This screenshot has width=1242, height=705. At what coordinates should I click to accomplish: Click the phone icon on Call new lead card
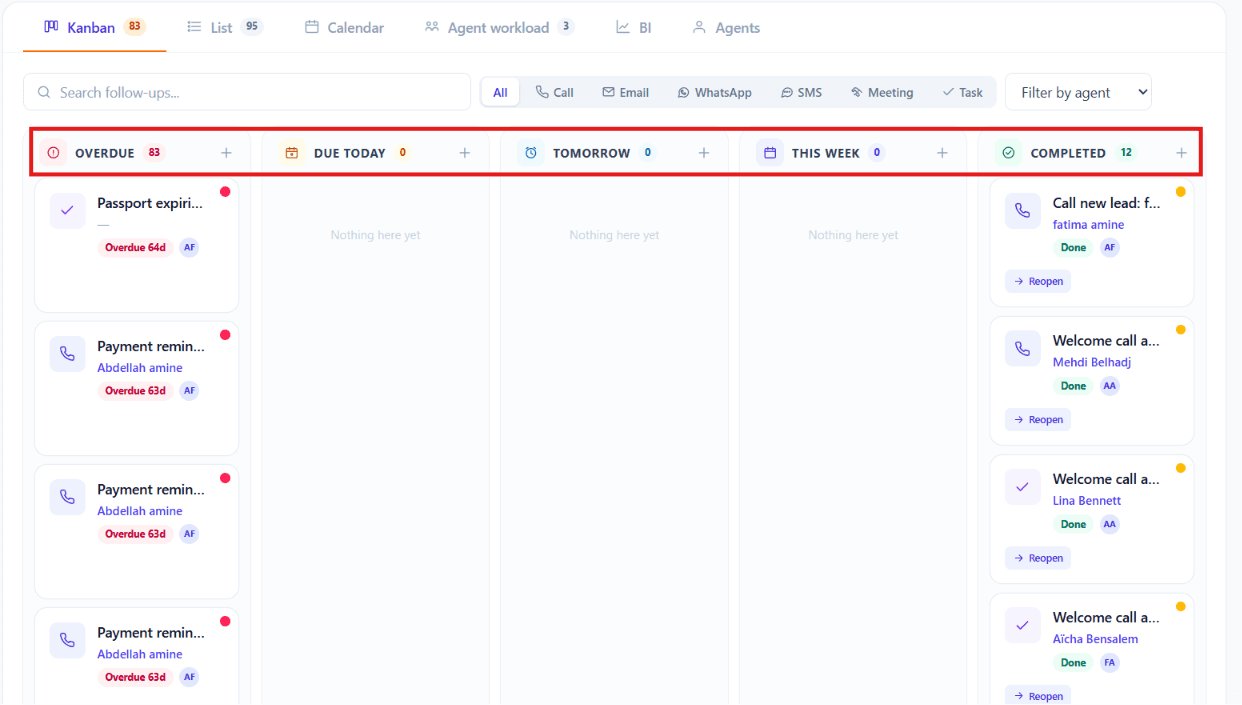pyautogui.click(x=1022, y=211)
